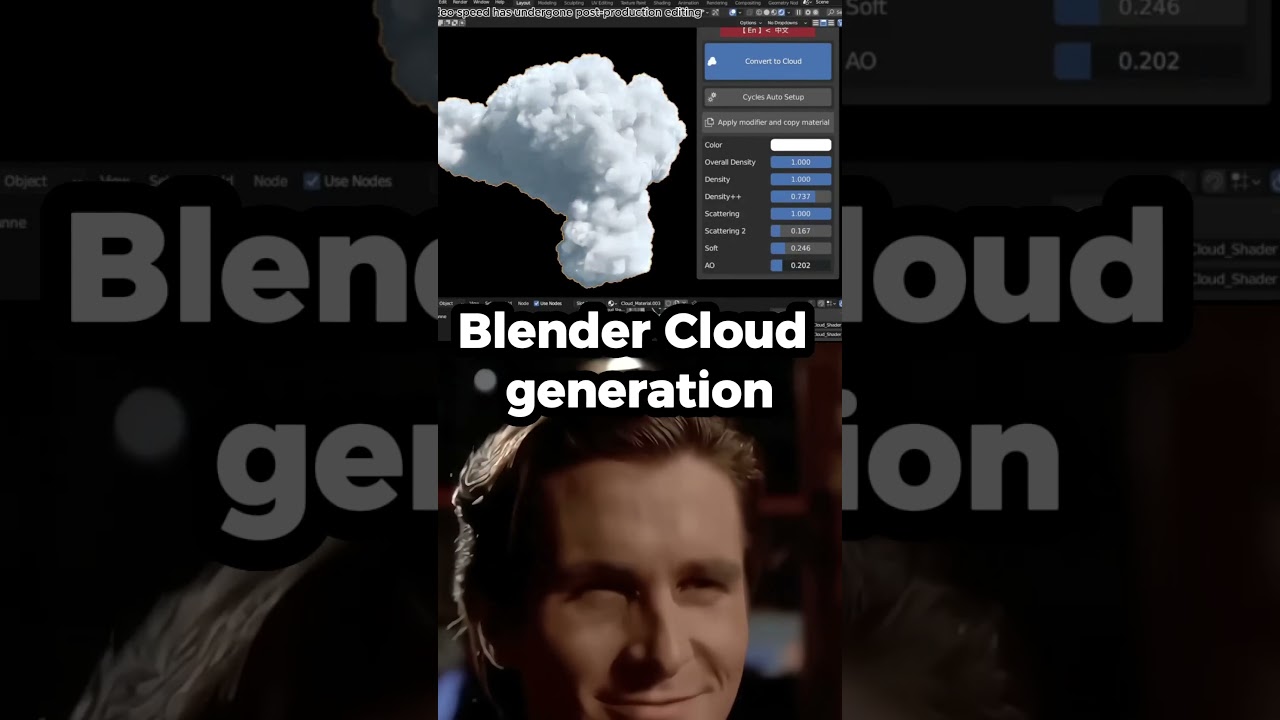The width and height of the screenshot is (1280, 720).
Task: Click the gears icon on Cycles Auto Setup
Action: click(x=713, y=97)
